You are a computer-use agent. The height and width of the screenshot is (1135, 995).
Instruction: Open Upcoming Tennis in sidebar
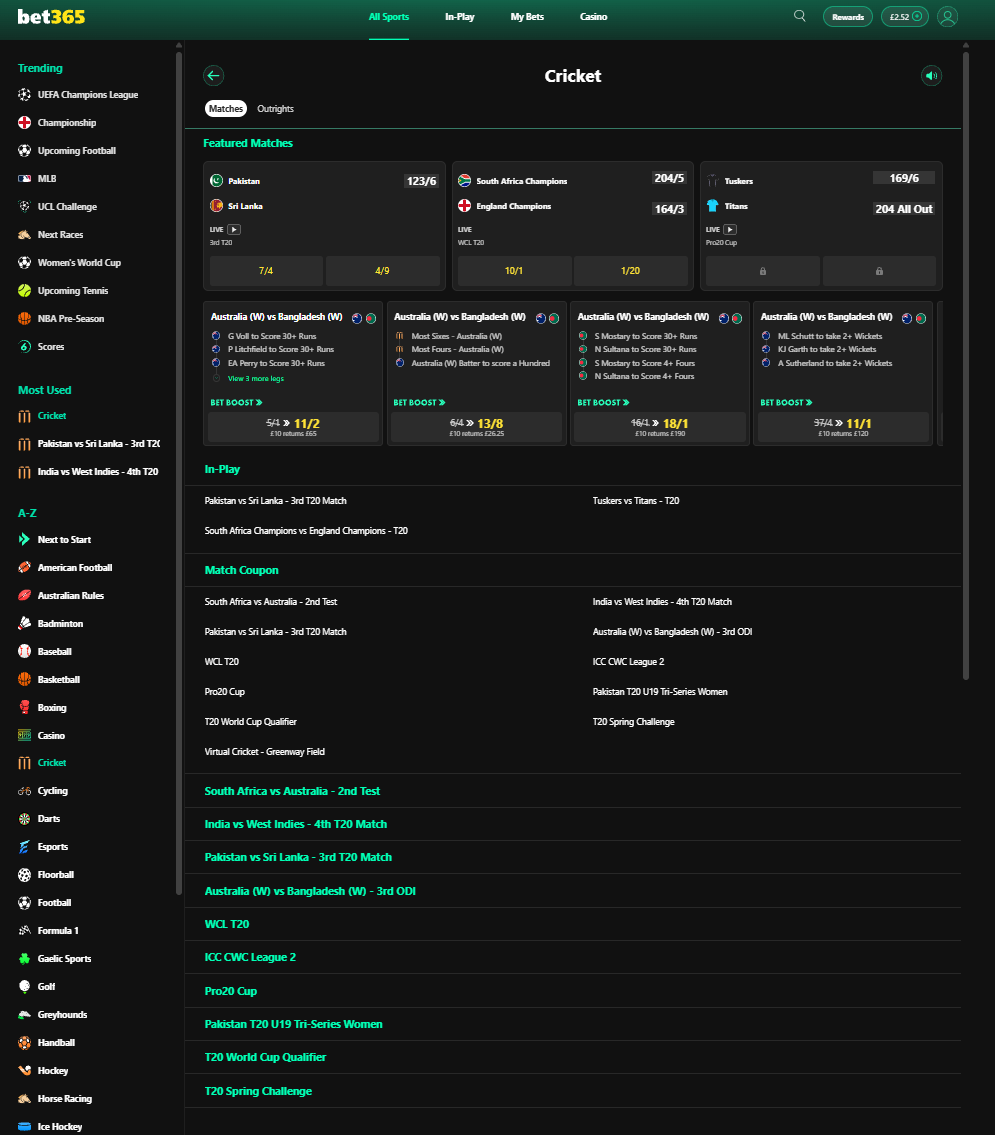coord(72,291)
